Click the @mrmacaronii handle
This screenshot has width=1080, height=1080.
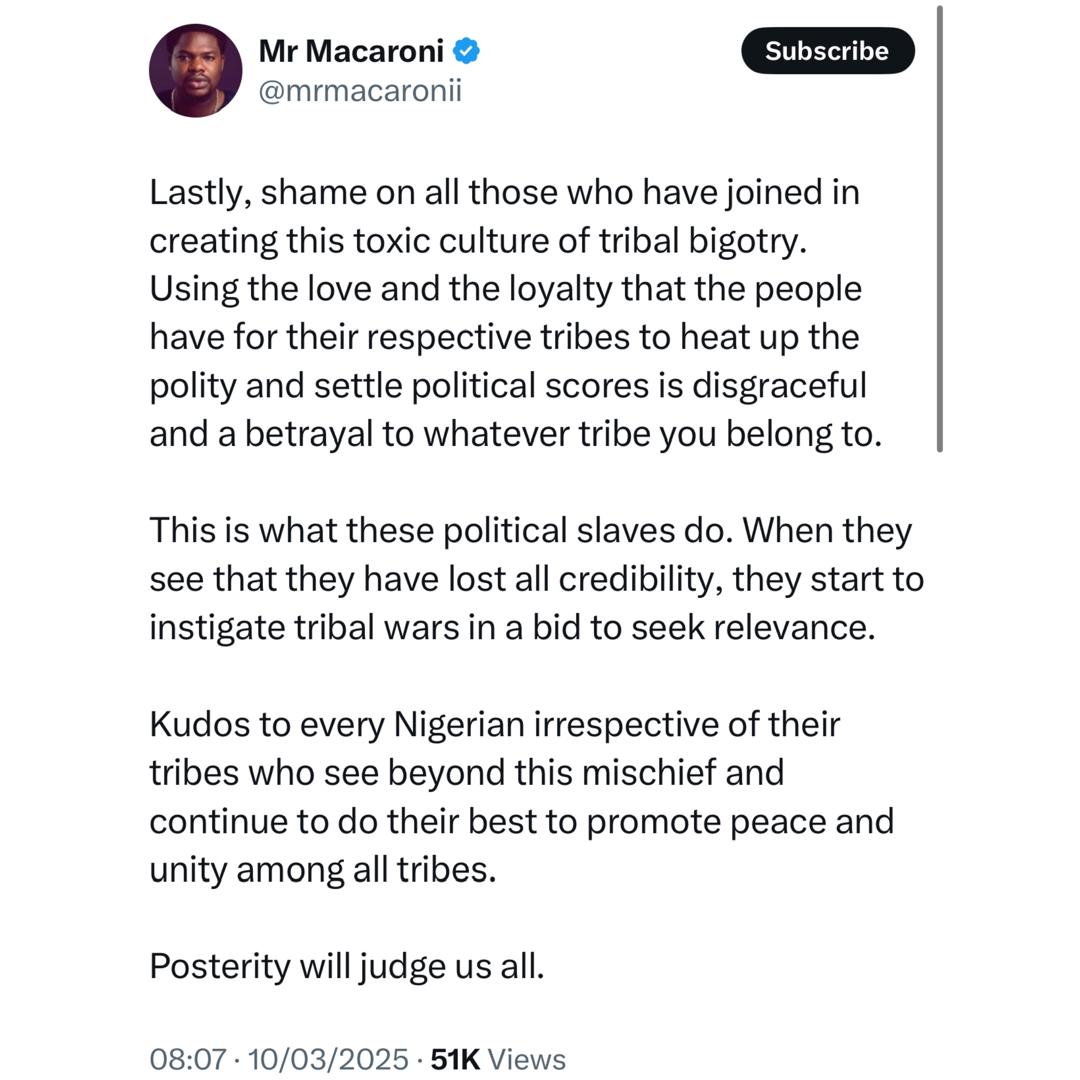coord(360,91)
